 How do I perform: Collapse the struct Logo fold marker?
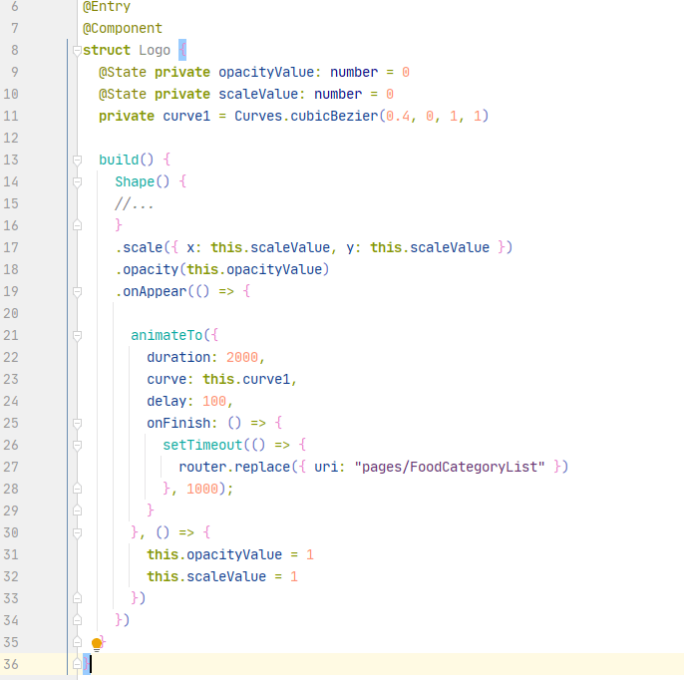coord(77,51)
